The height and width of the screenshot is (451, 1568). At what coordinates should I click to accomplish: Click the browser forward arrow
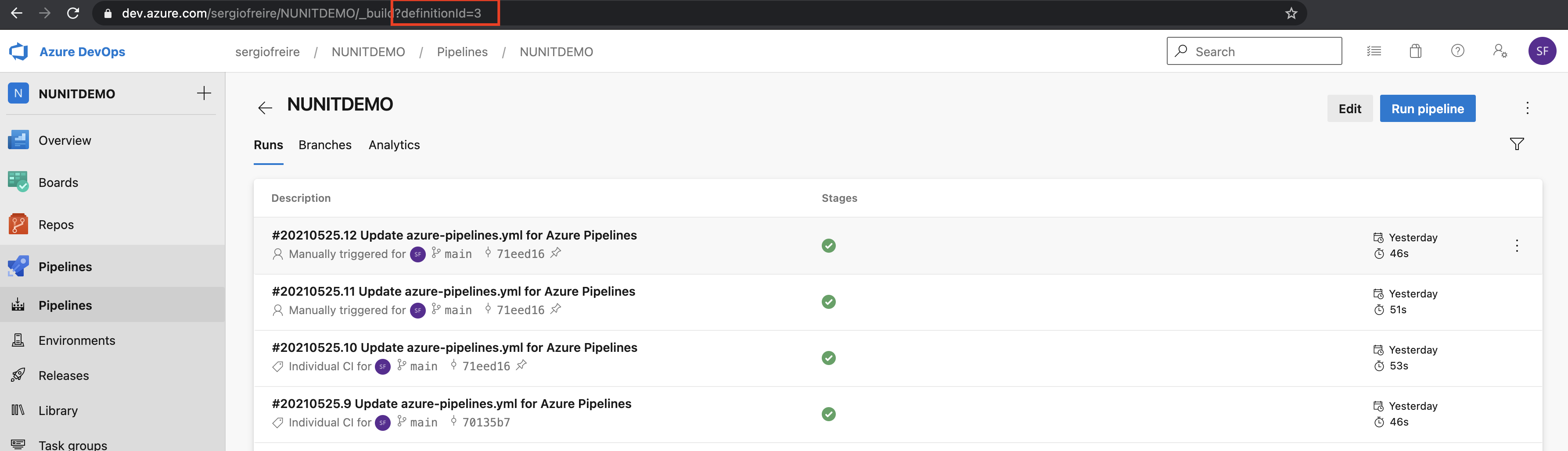[44, 13]
